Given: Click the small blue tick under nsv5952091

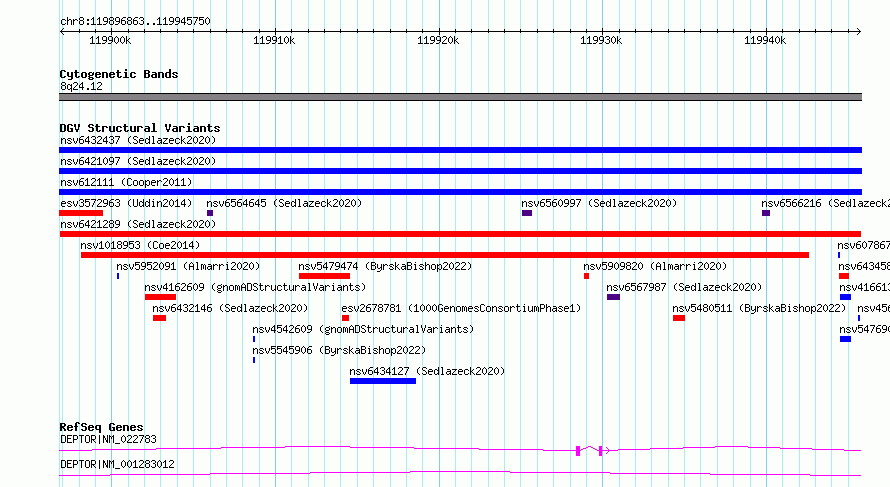Looking at the screenshot, I should click(x=118, y=276).
